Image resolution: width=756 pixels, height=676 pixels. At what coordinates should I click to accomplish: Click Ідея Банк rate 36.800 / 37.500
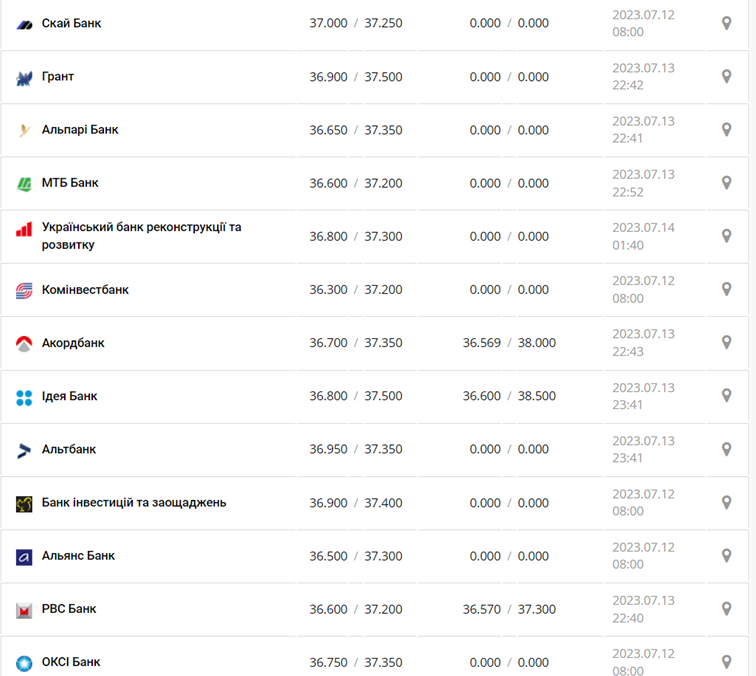pos(356,396)
